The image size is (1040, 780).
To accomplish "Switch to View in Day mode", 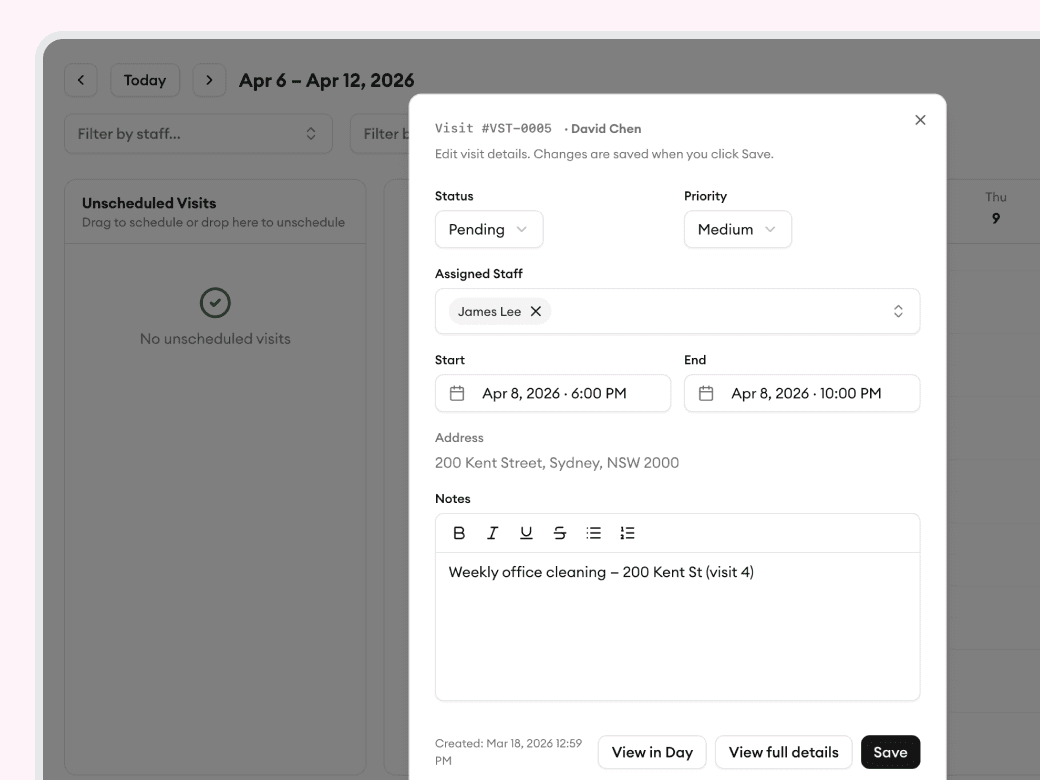I will [652, 751].
